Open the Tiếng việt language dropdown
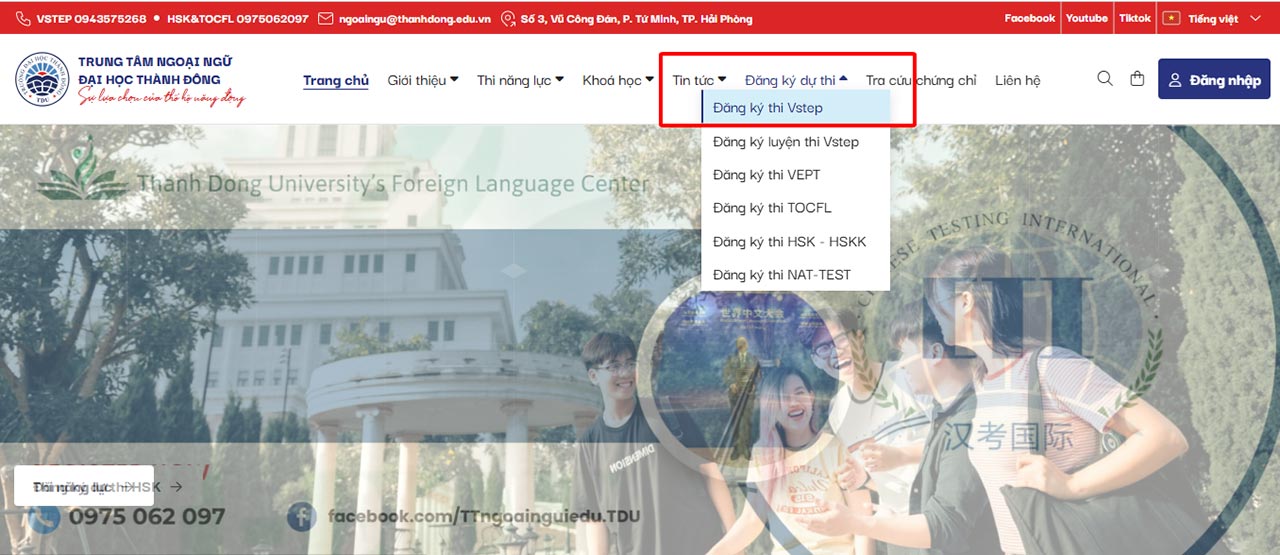The image size is (1280, 555). click(1212, 18)
